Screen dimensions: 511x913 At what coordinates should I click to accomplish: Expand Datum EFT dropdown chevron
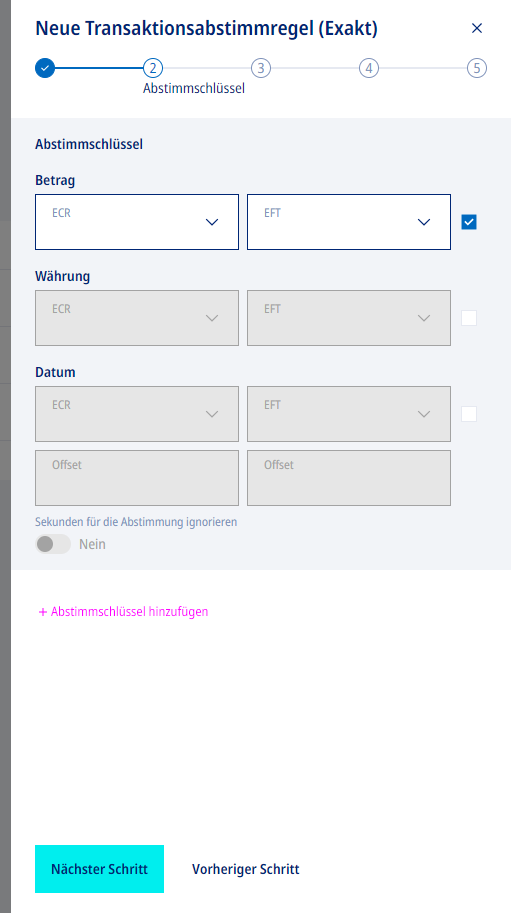click(424, 414)
